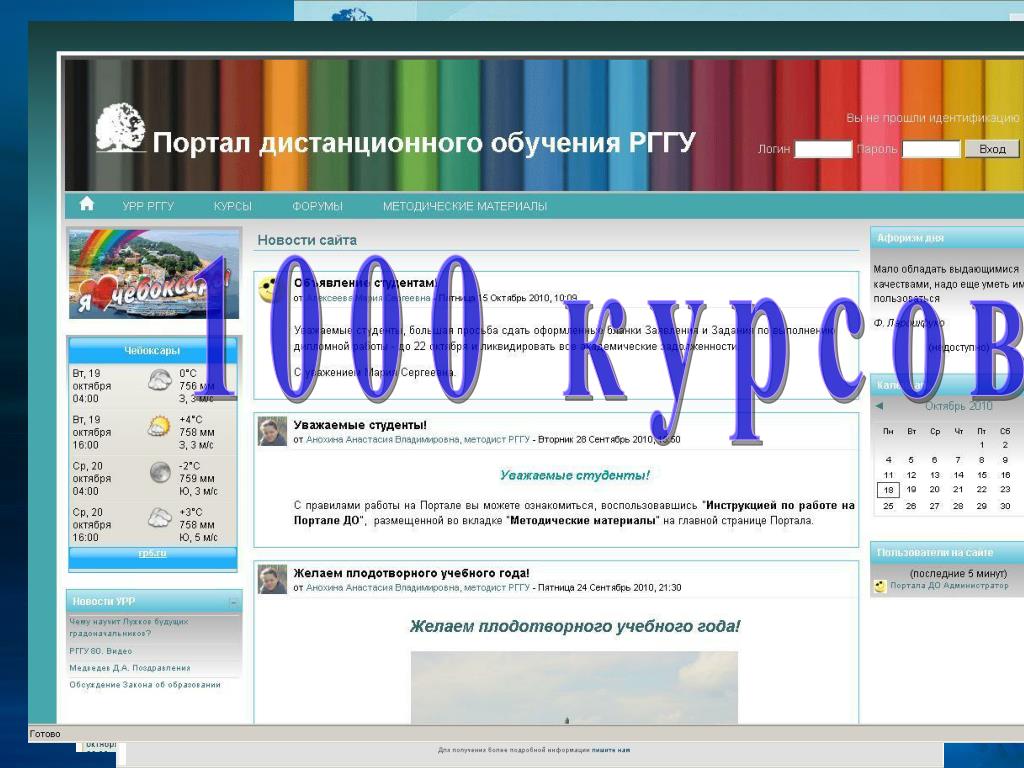Open Медведев Д.А. Поздравления link

[x=130, y=668]
